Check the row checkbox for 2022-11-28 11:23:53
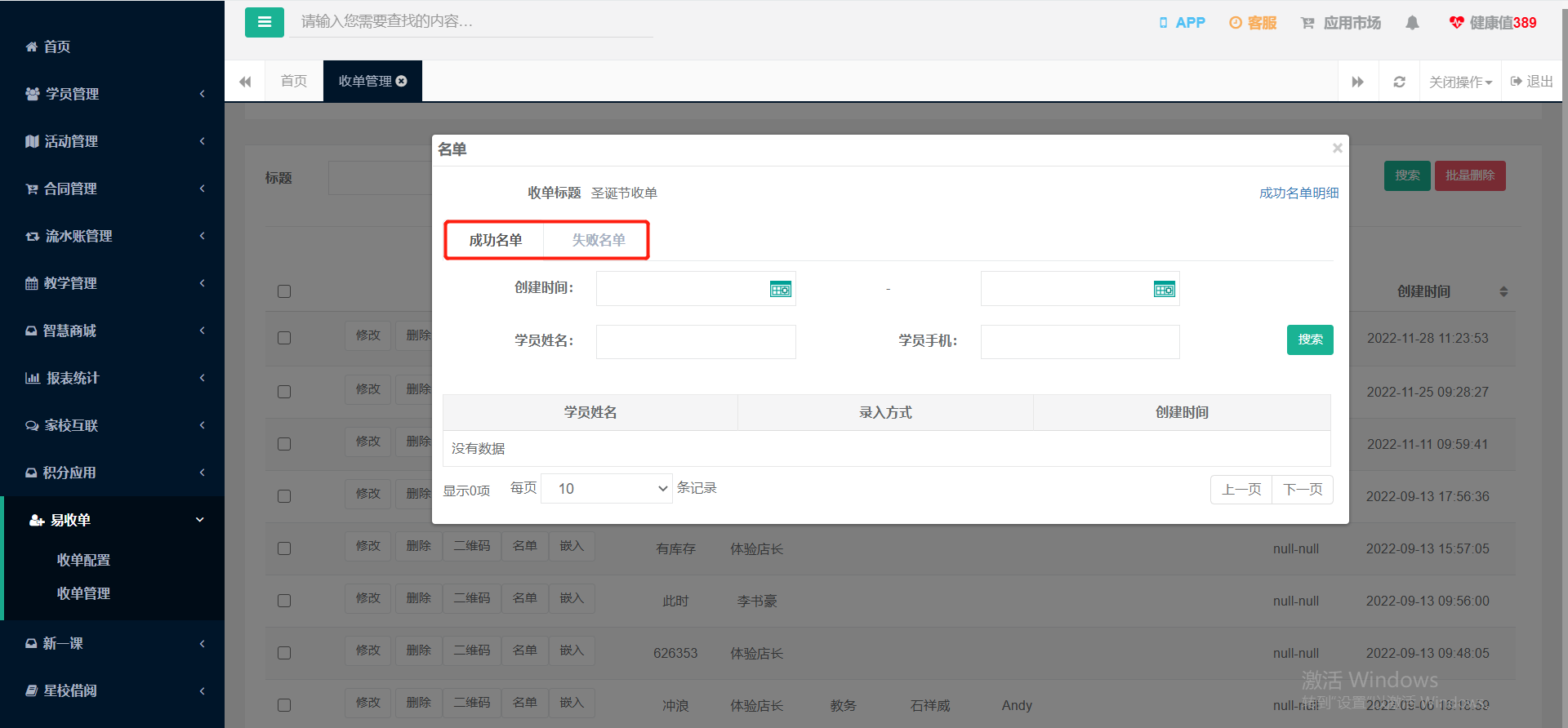 click(284, 338)
